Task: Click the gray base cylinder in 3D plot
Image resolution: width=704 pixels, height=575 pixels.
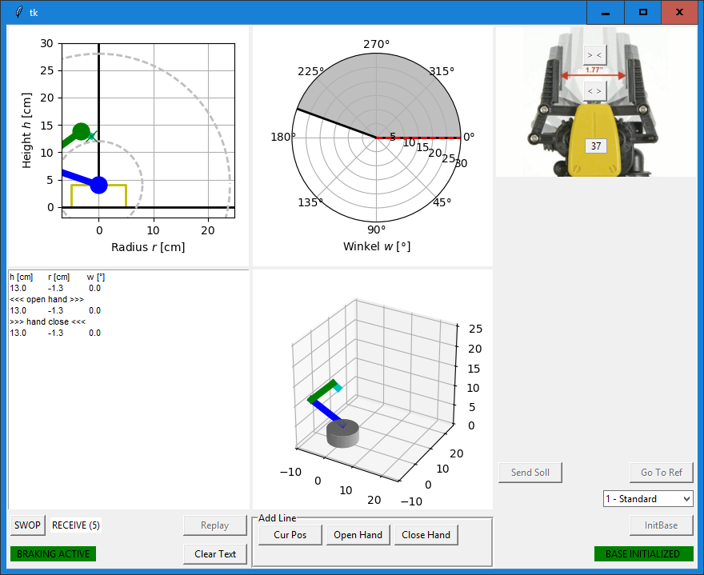Action: (x=342, y=433)
